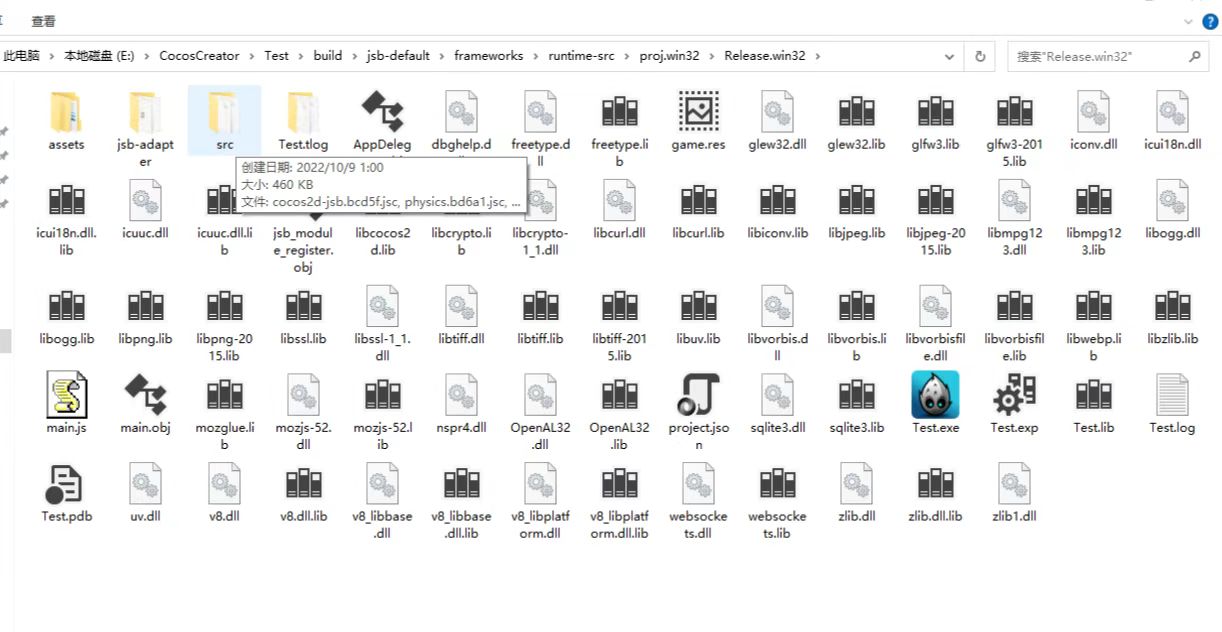
Task: Select the Test.lib library file
Action: [1094, 404]
